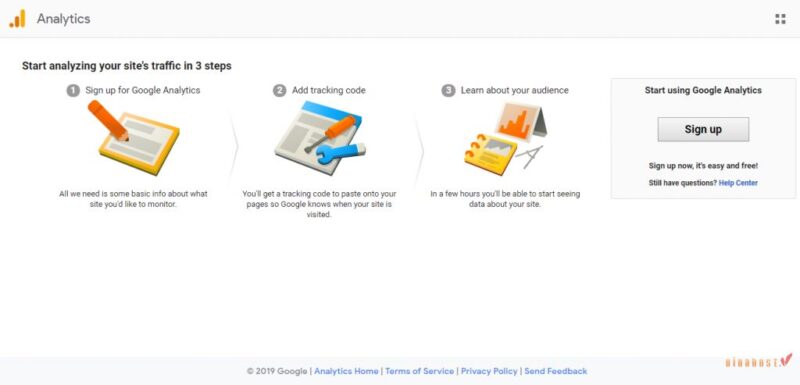The image size is (800, 385).
Task: Click the step 2 number badge
Action: [x=280, y=91]
